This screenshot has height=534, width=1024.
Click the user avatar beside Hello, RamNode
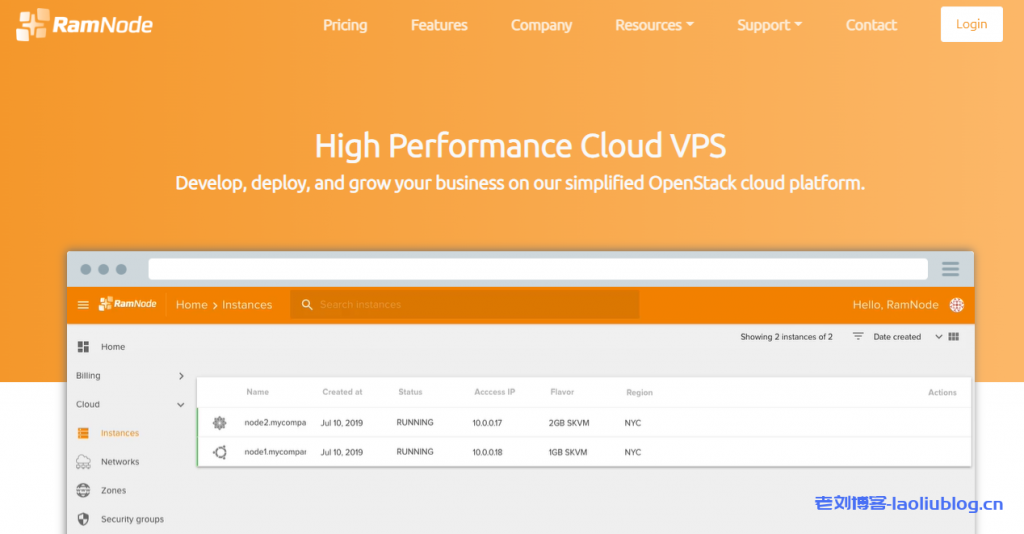tap(956, 305)
